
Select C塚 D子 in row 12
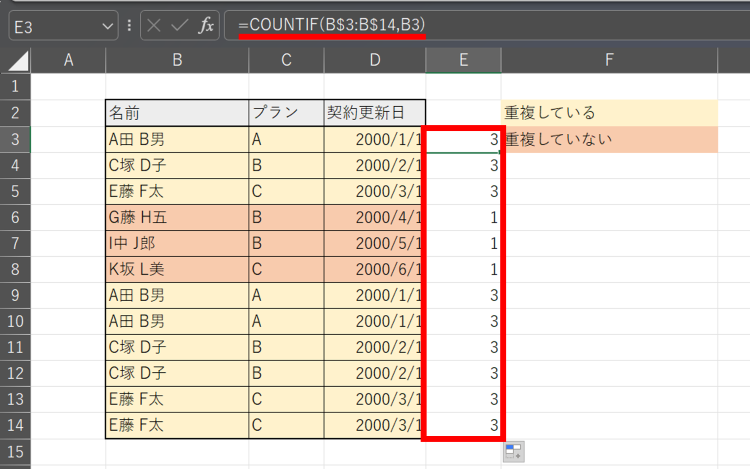(x=177, y=373)
